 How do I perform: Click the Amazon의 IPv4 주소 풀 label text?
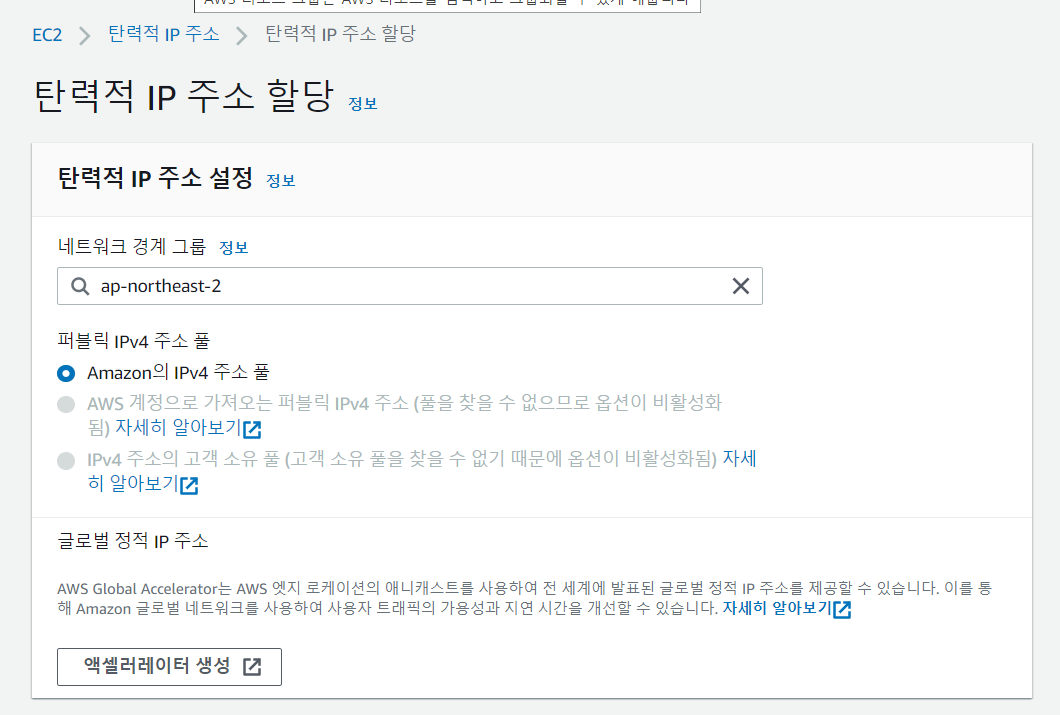[x=178, y=372]
